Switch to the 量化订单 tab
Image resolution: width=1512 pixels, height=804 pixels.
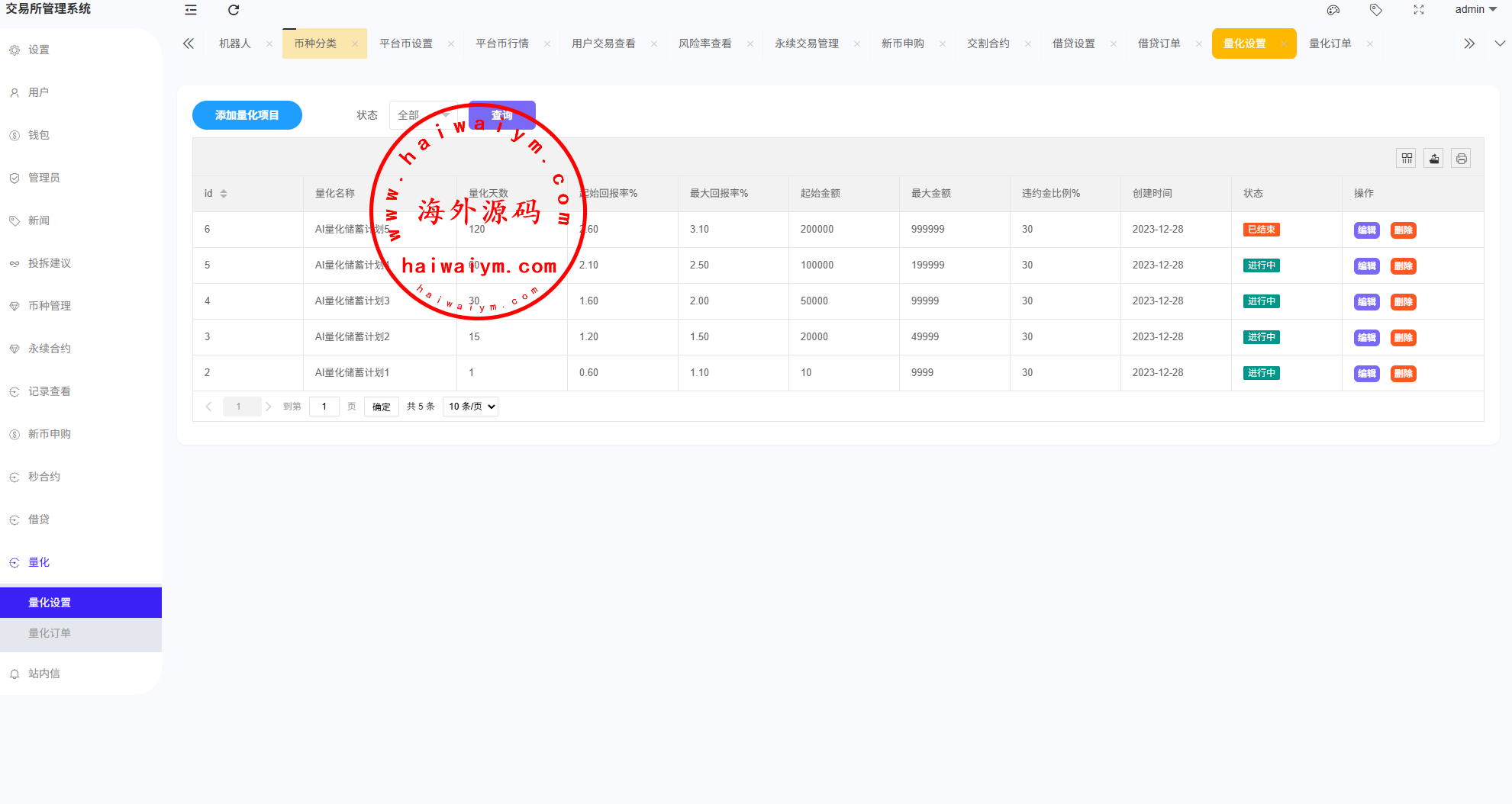pyautogui.click(x=1330, y=43)
